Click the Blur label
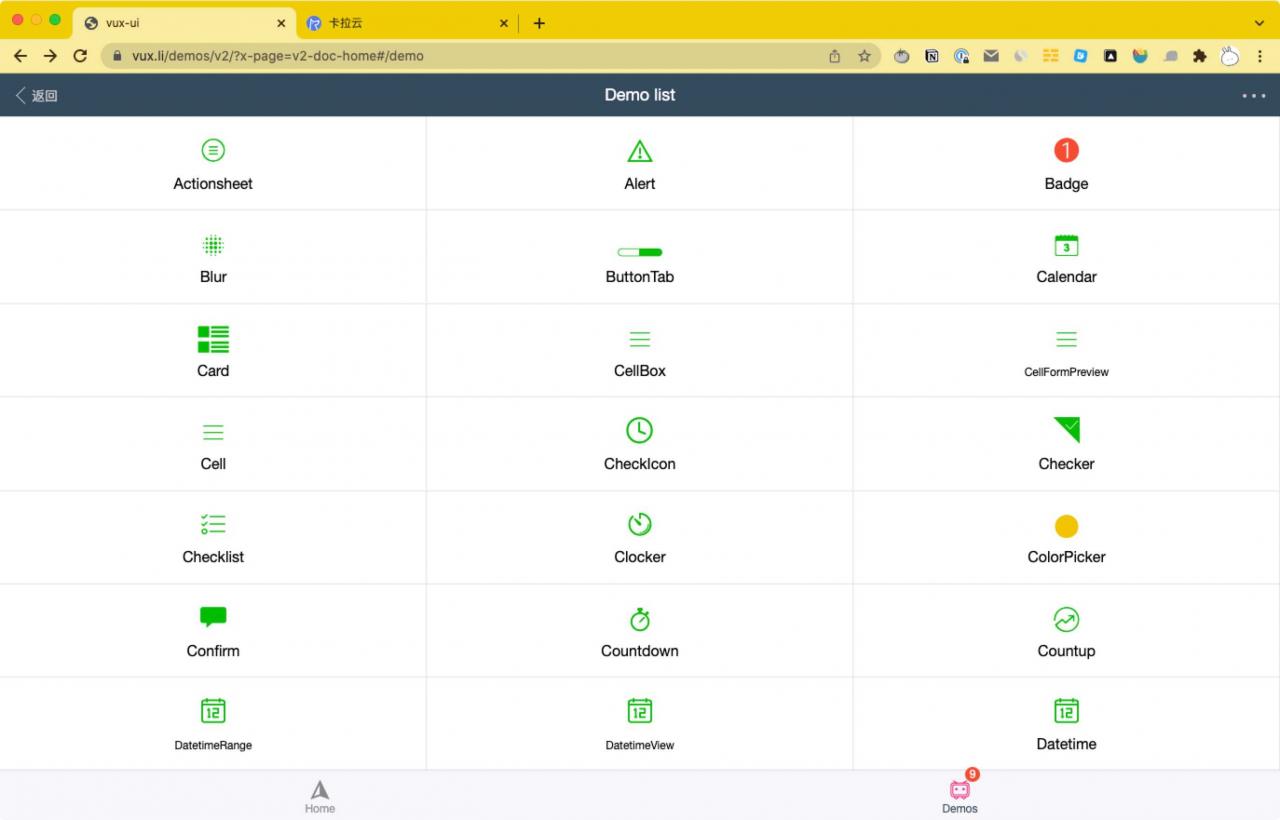Viewport: 1280px width, 820px height. click(213, 277)
